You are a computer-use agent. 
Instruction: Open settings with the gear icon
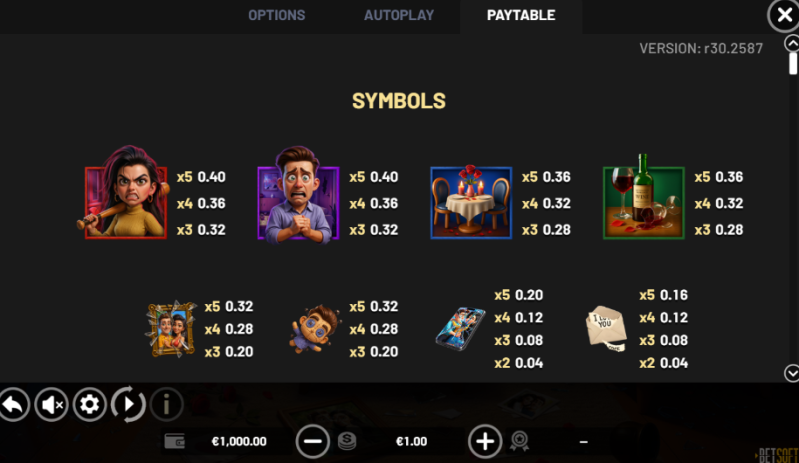90,405
